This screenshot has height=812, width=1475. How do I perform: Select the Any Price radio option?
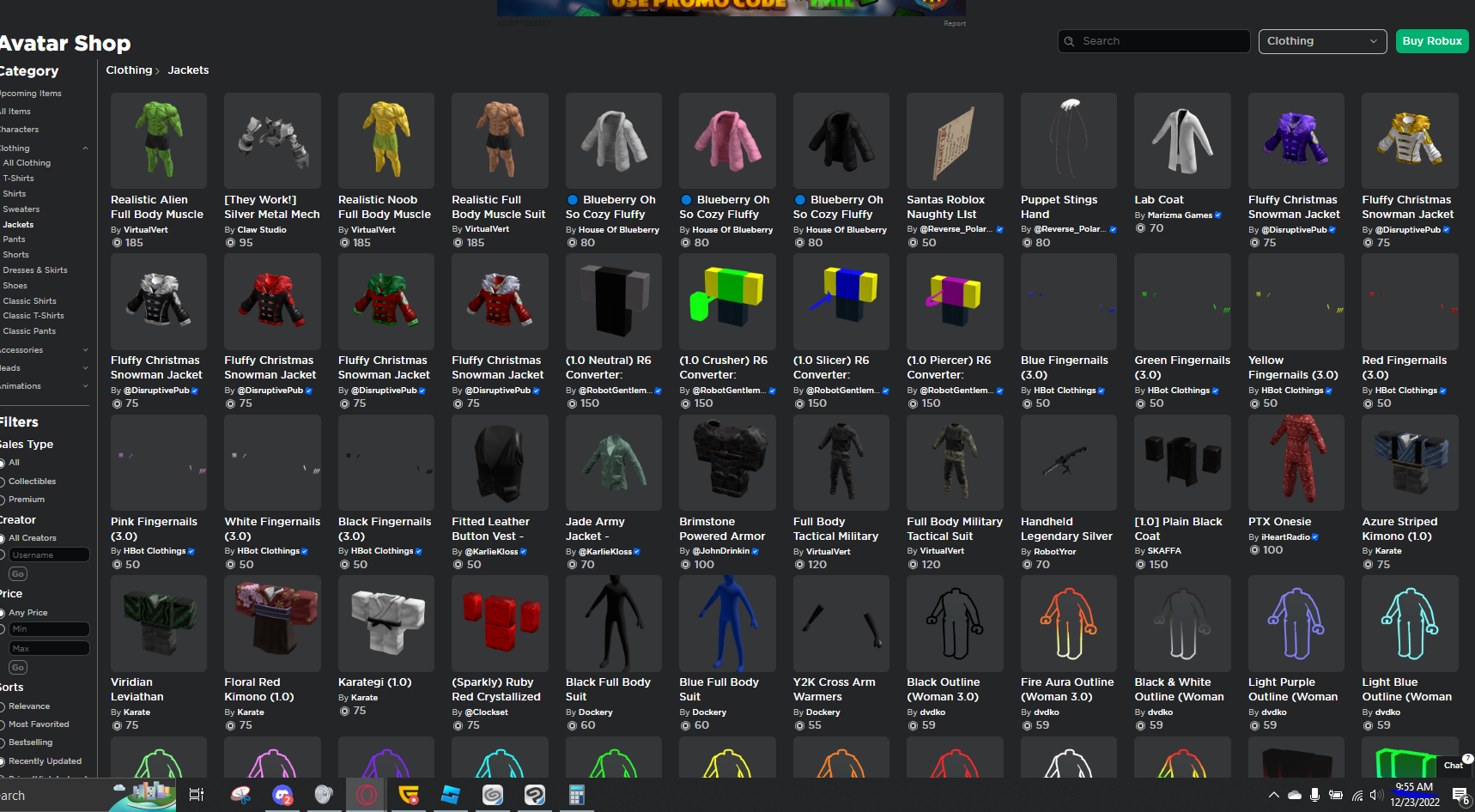click(3, 613)
